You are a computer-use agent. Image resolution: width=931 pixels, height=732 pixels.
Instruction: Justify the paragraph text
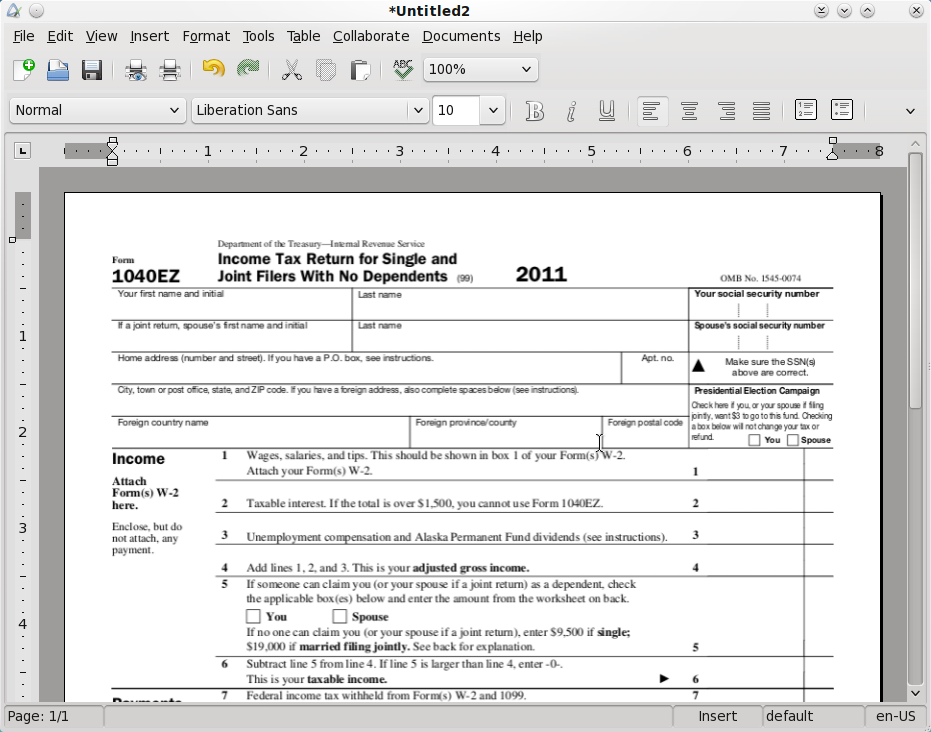(761, 110)
